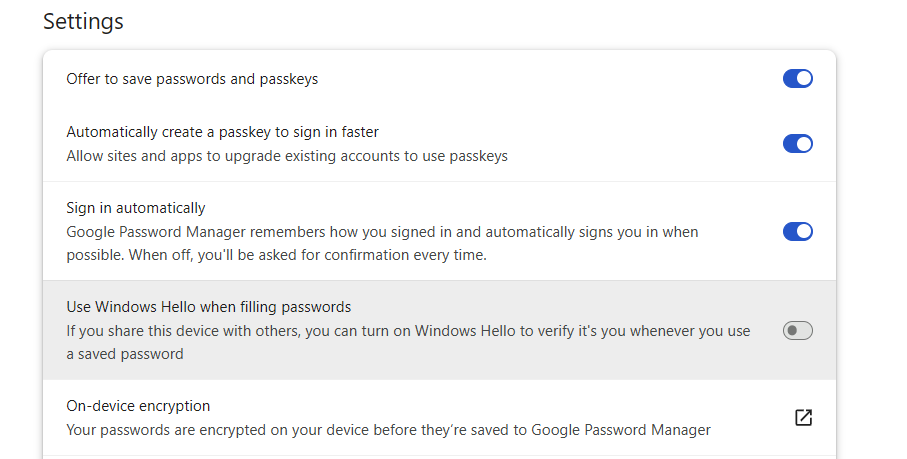
Task: Click 'Automatically create a passkey' title text
Action: [x=223, y=132]
